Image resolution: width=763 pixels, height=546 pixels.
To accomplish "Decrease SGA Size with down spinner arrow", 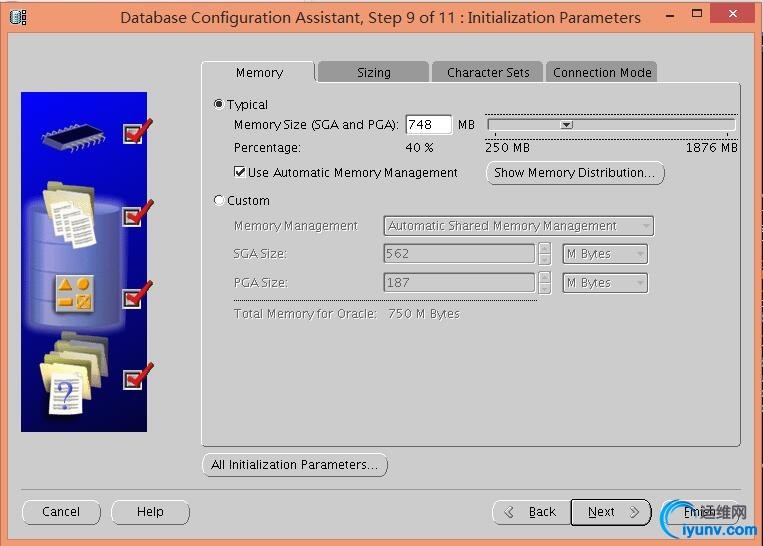I will coord(545,259).
